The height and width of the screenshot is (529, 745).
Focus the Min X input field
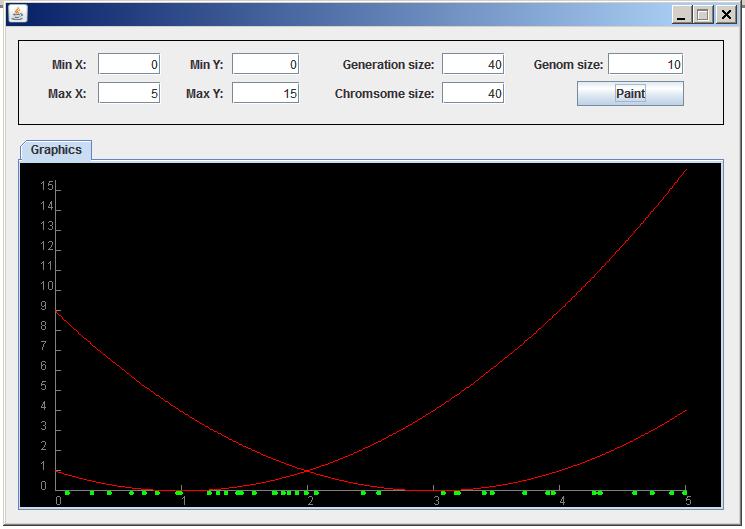pyautogui.click(x=129, y=64)
